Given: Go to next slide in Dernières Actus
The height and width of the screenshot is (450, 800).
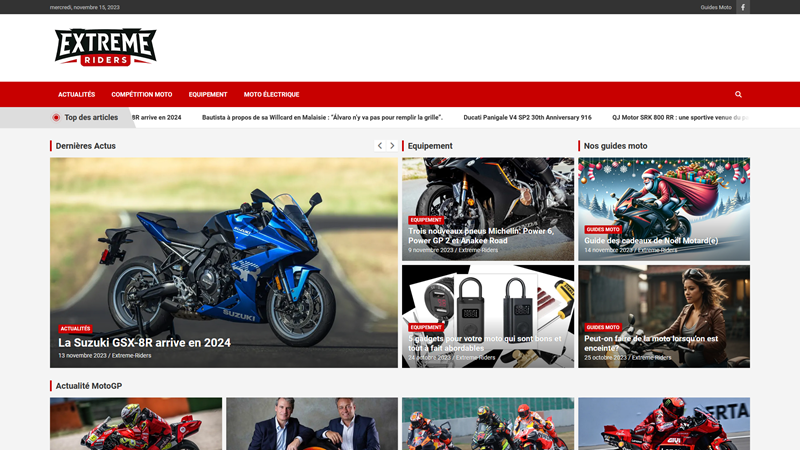Looking at the screenshot, I should tap(392, 146).
